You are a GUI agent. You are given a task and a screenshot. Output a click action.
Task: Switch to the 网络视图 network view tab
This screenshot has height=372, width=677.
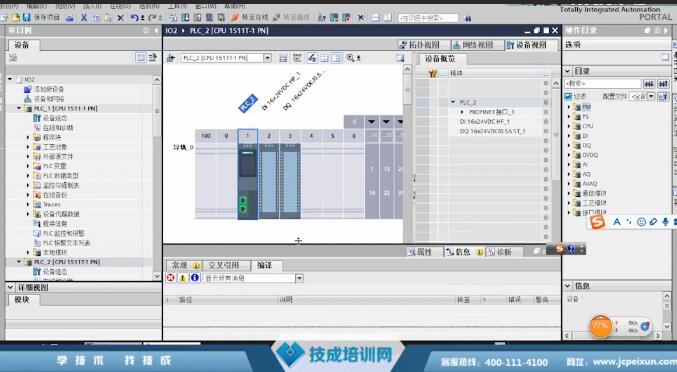[x=477, y=45]
